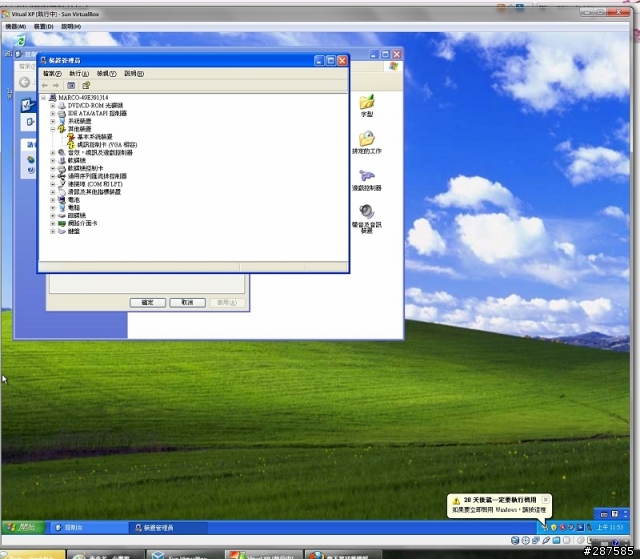The height and width of the screenshot is (559, 640).
Task: Open the 說明(H) menu in Device Manager
Action: (x=134, y=73)
